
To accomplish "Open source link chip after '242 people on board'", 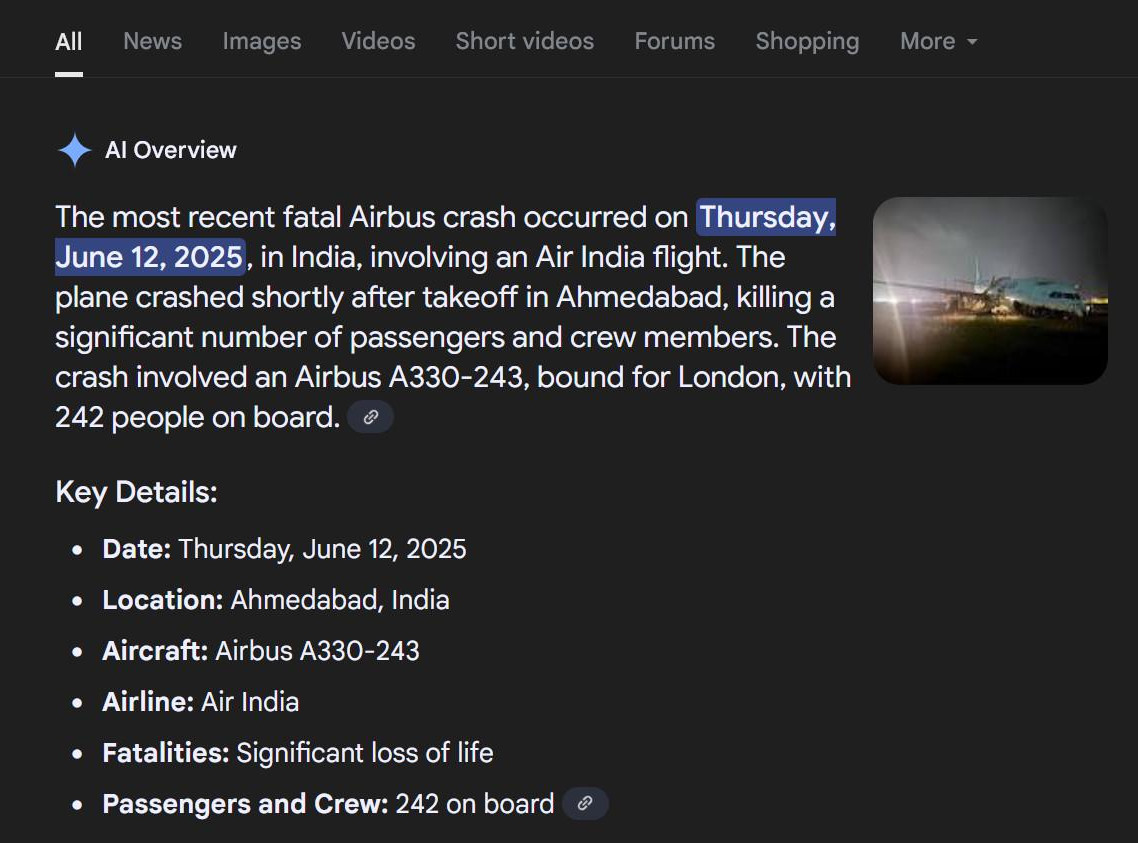I will (370, 416).
